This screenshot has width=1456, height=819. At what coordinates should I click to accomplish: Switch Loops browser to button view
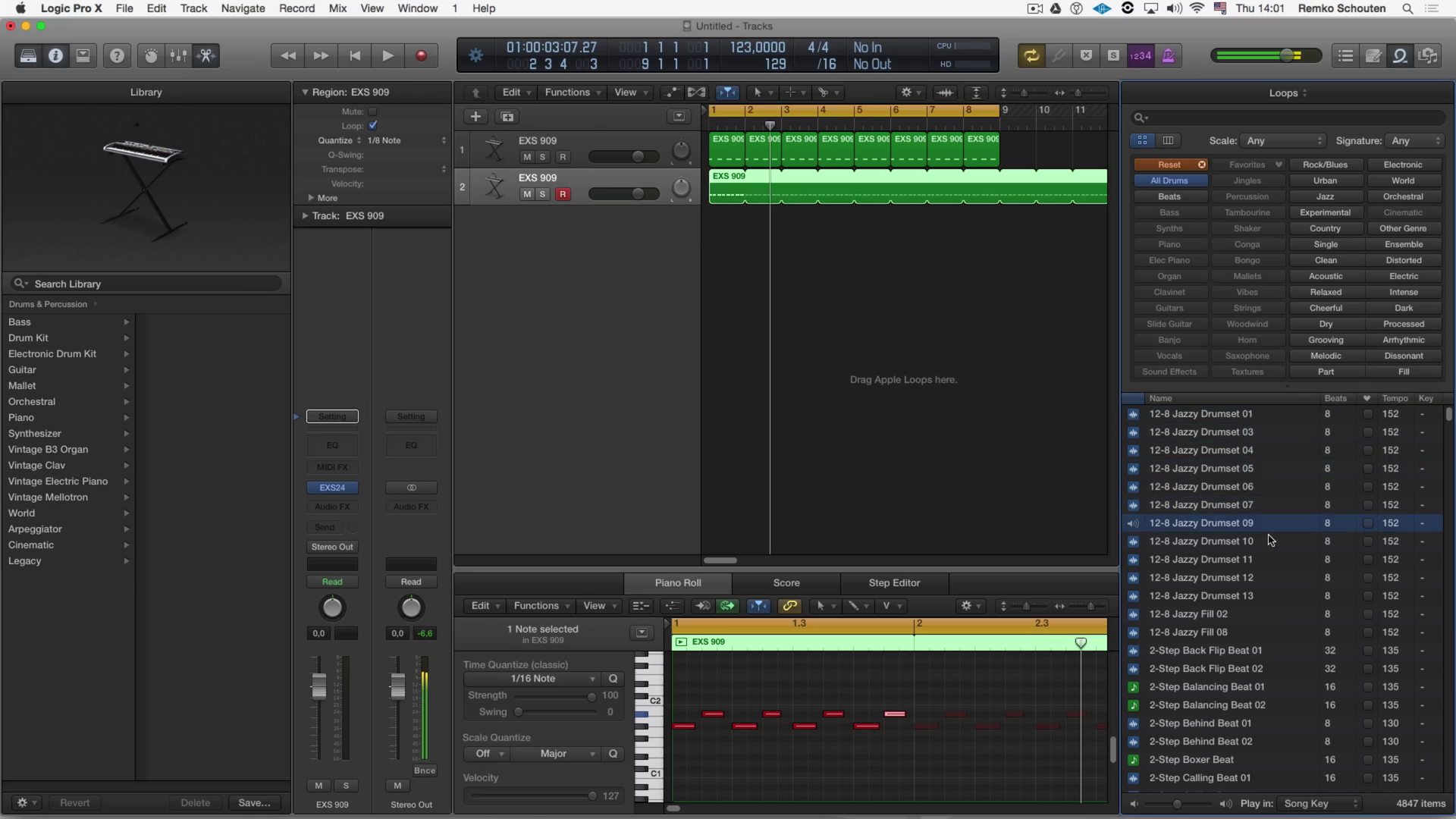(1142, 140)
